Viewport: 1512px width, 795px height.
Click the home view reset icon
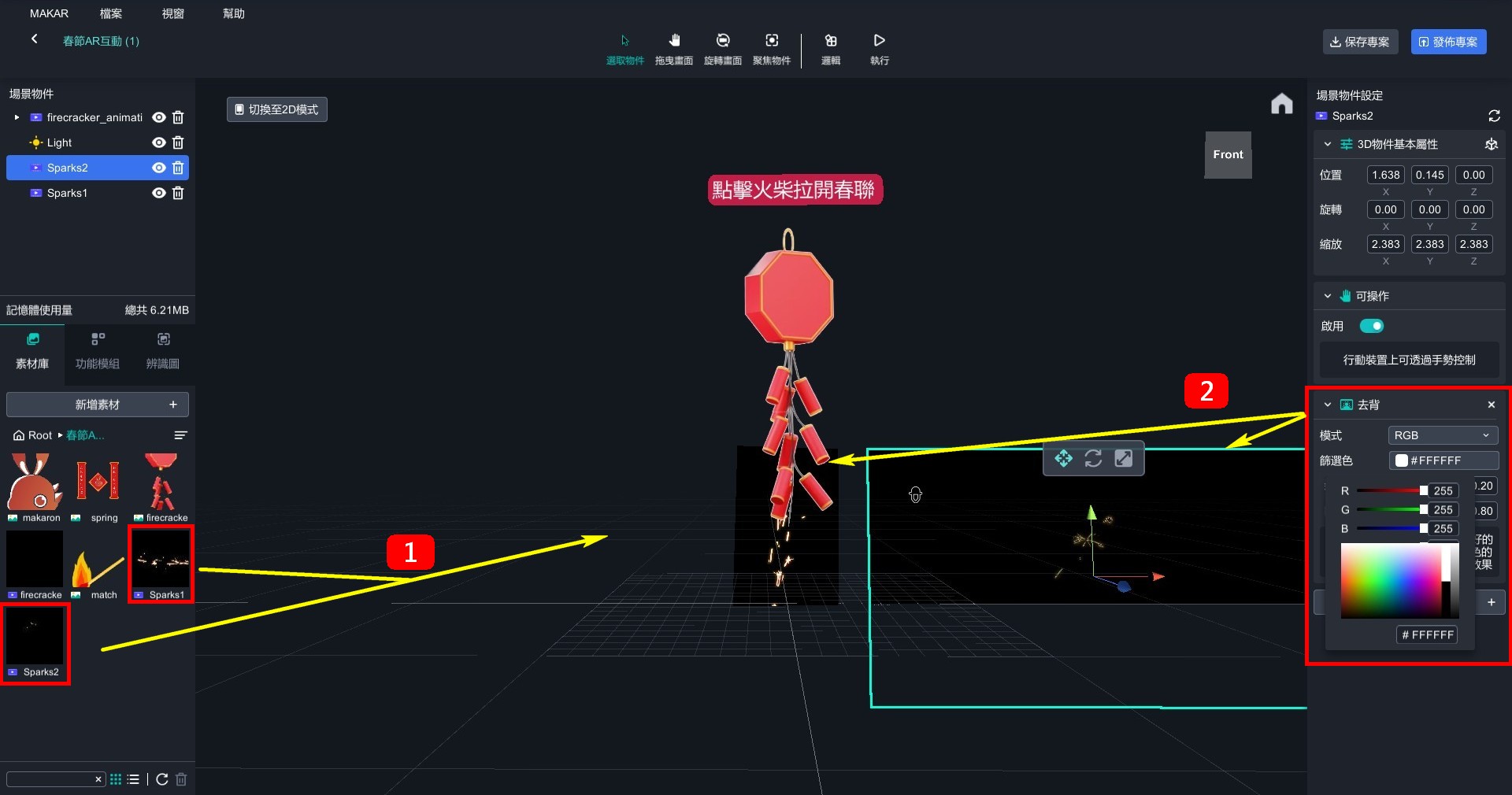coord(1281,104)
